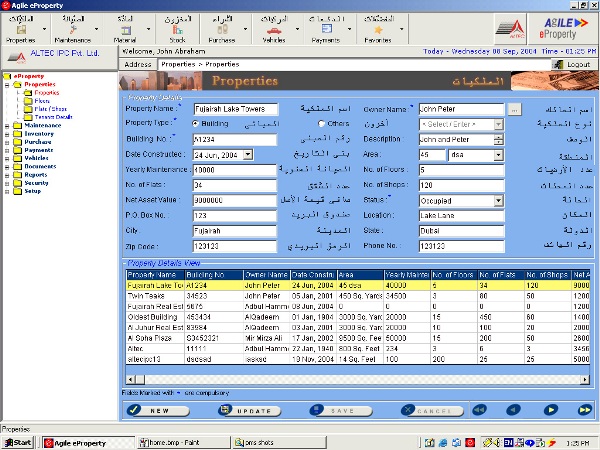The image size is (600, 450).
Task: Select the Others property type radio
Action: click(x=321, y=123)
